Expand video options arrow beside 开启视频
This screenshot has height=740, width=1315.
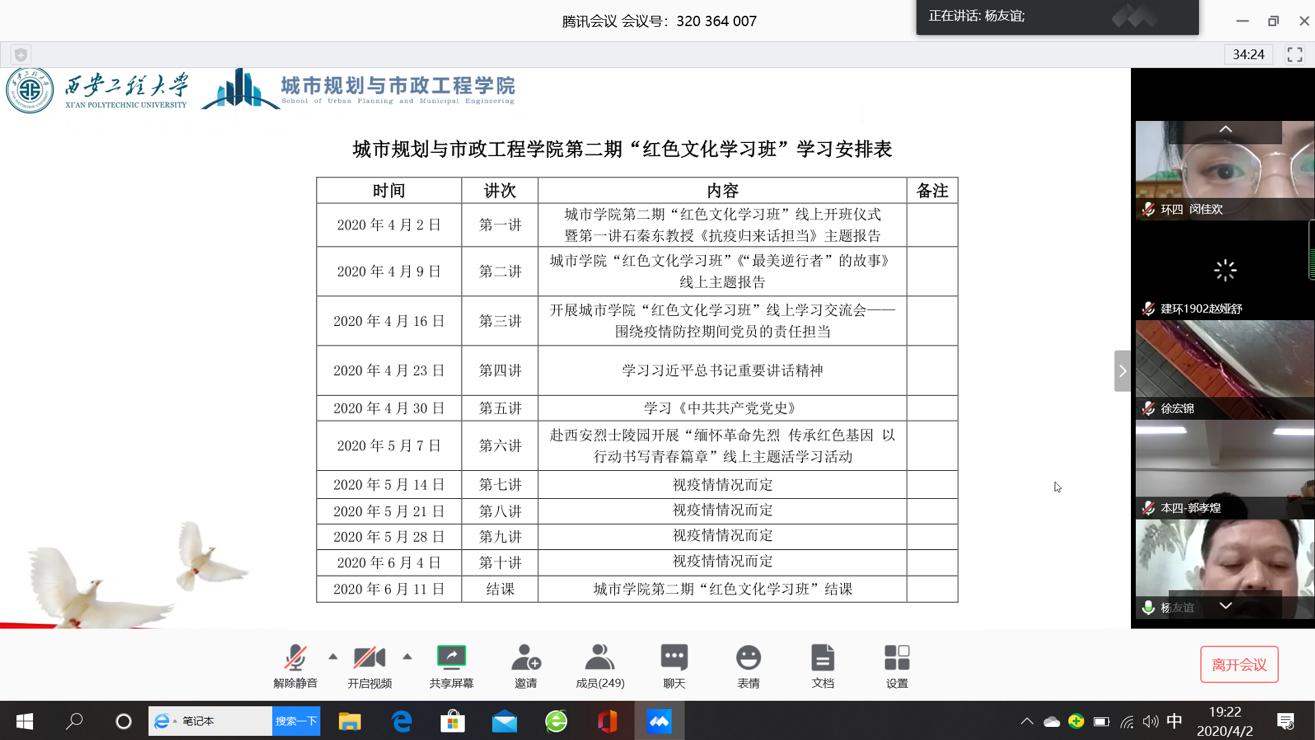(407, 657)
